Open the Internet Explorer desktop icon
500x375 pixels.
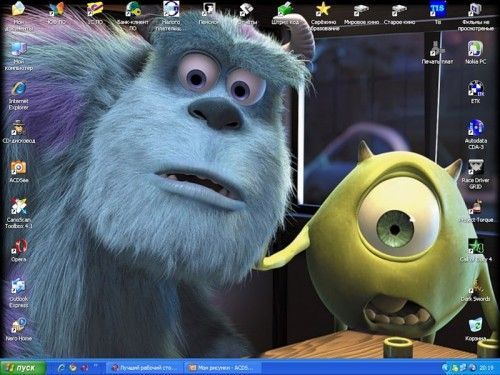click(x=19, y=95)
